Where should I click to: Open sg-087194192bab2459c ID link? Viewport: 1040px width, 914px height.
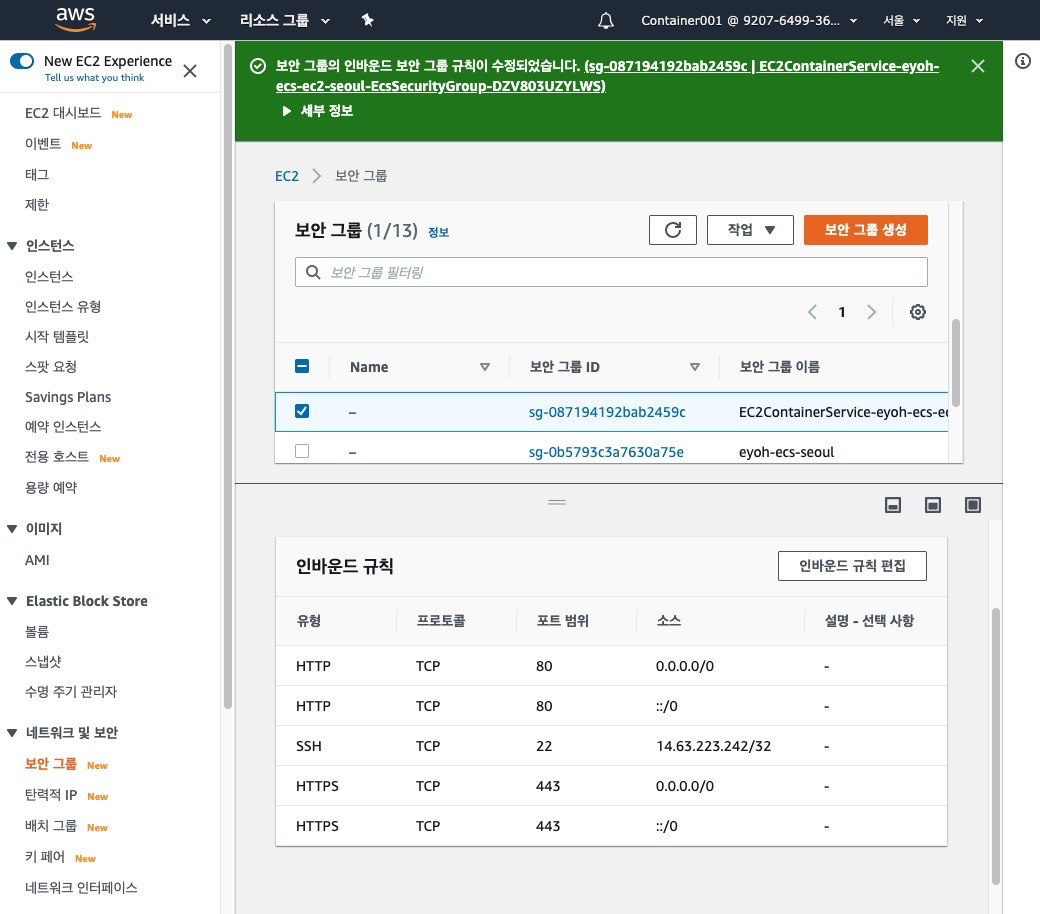(x=607, y=412)
